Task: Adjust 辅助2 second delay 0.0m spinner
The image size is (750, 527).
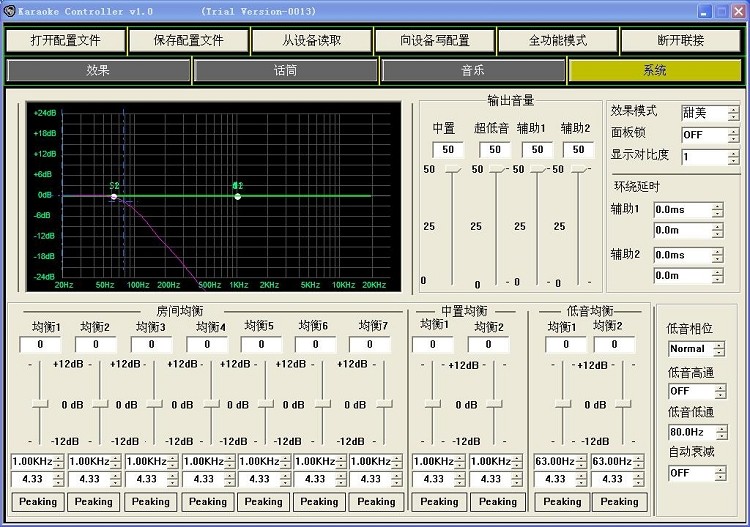Action: (x=689, y=276)
